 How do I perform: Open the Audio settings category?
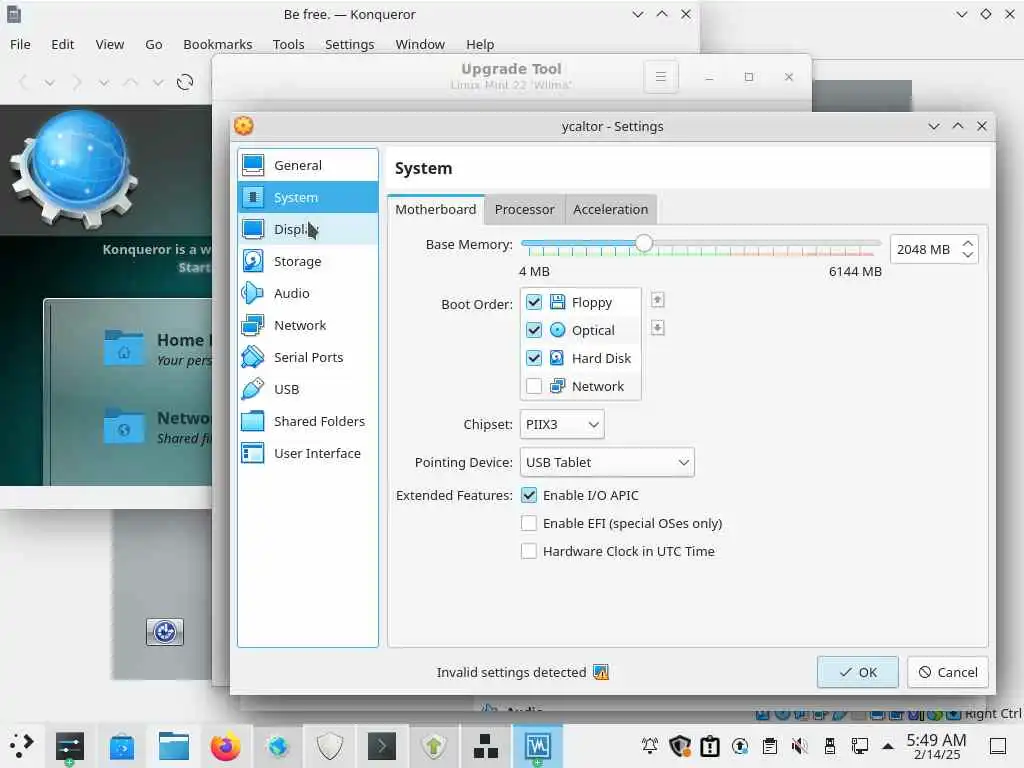click(308, 293)
